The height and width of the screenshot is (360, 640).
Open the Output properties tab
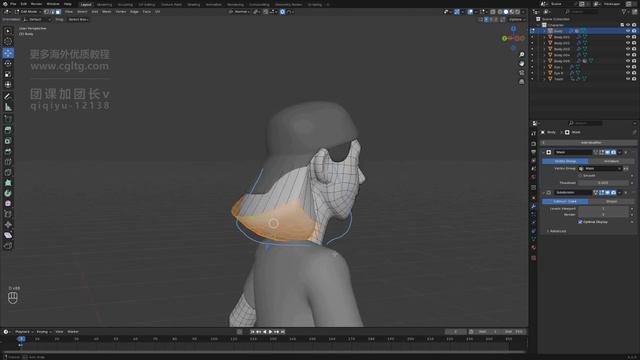point(533,152)
